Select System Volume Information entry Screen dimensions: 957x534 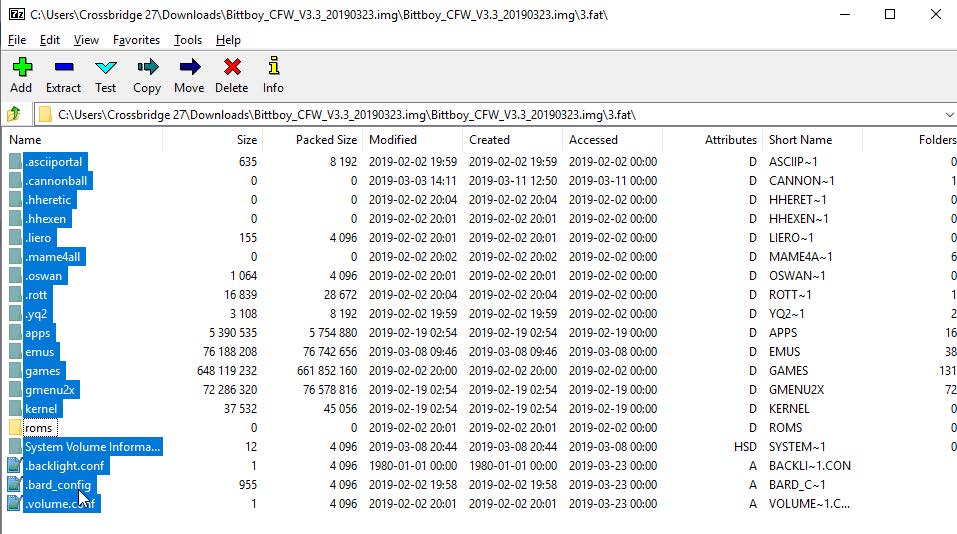93,447
